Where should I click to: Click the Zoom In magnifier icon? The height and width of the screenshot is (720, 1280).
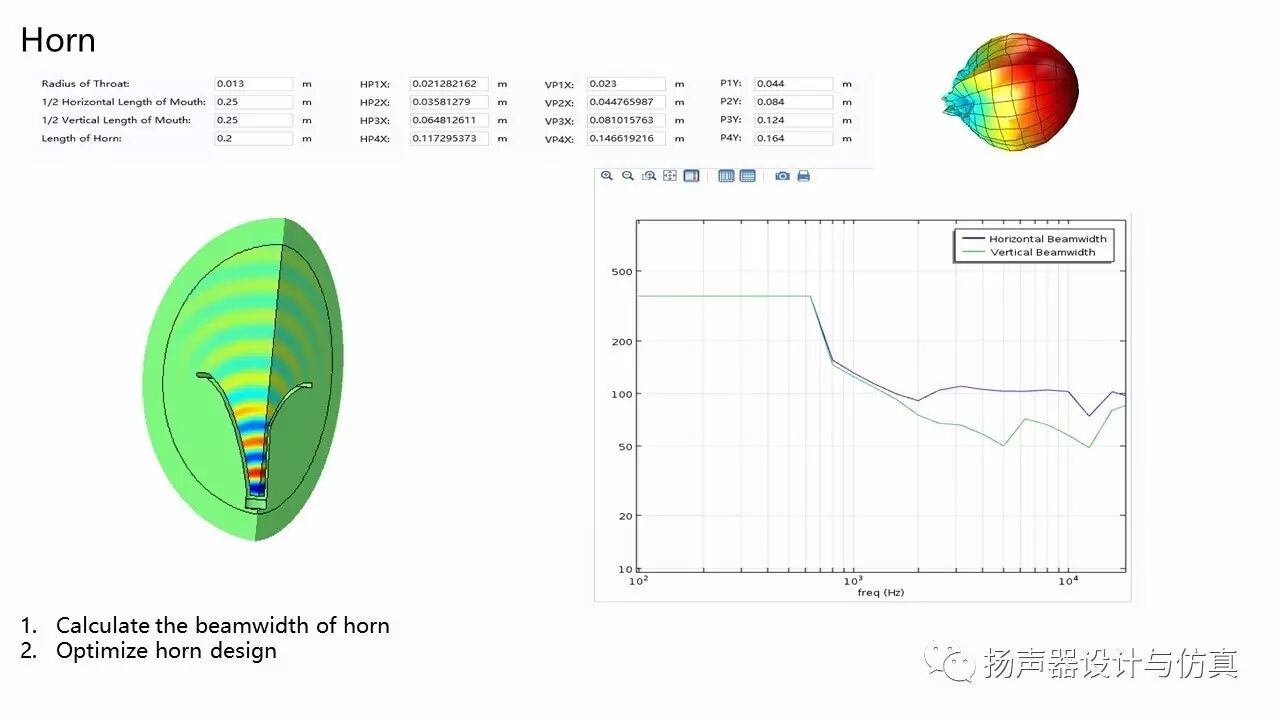(x=607, y=176)
